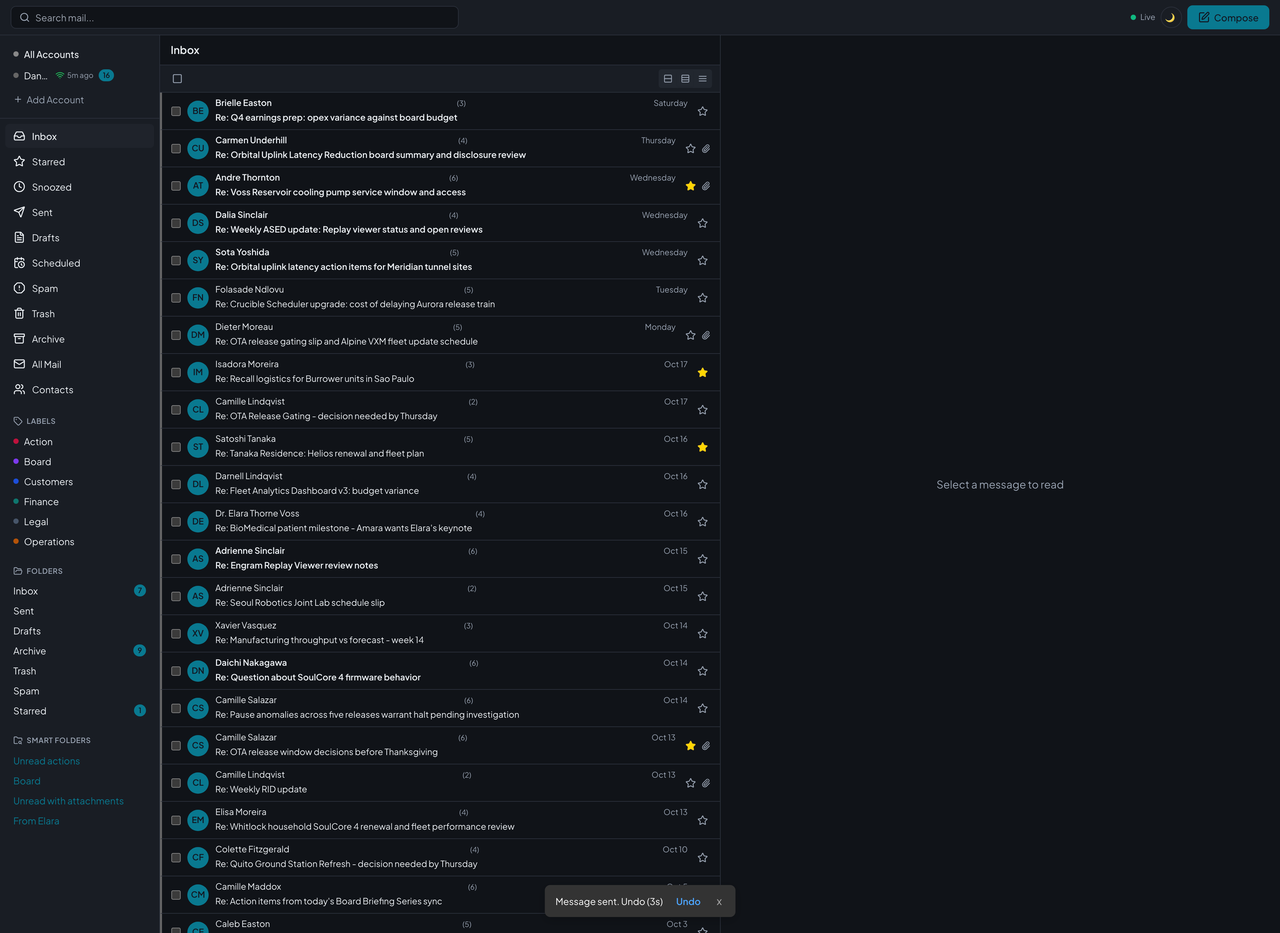The width and height of the screenshot is (1280, 933).
Task: Switch to the comfortable split density view
Action: pyautogui.click(x=668, y=79)
